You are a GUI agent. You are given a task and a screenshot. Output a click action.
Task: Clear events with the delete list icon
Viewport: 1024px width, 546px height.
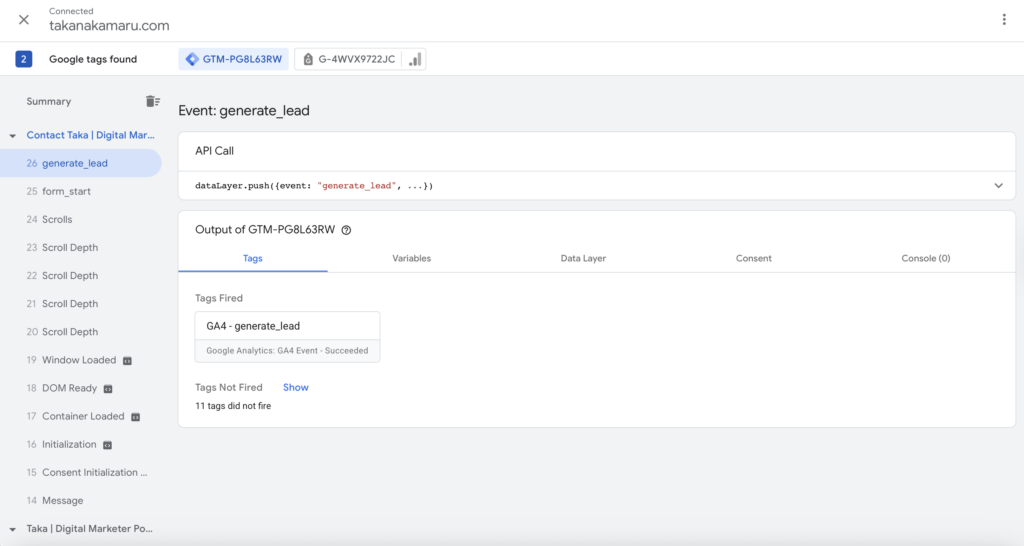pyautogui.click(x=152, y=101)
